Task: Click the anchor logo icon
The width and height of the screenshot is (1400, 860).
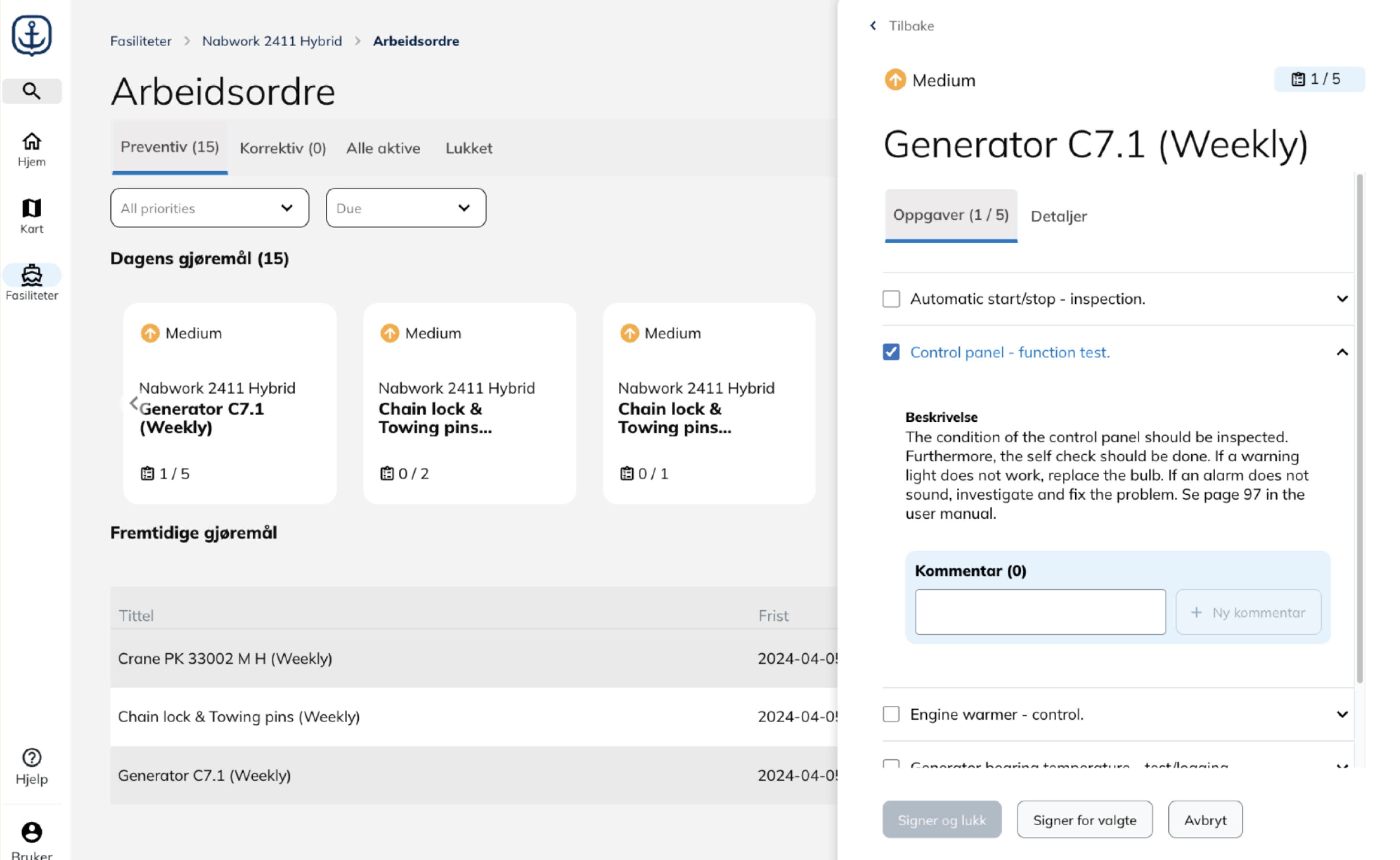Action: click(x=31, y=35)
